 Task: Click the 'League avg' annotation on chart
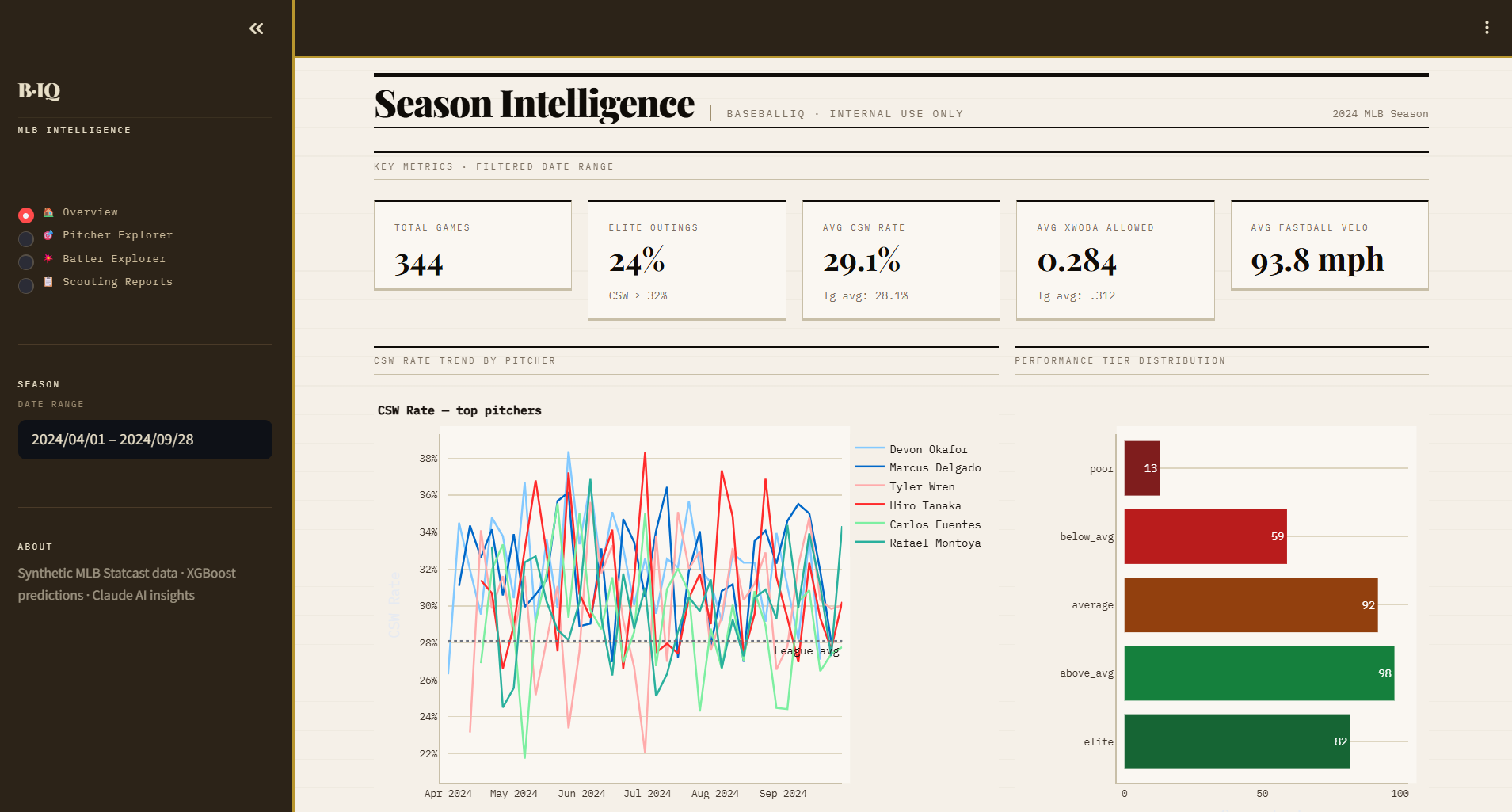pos(806,651)
